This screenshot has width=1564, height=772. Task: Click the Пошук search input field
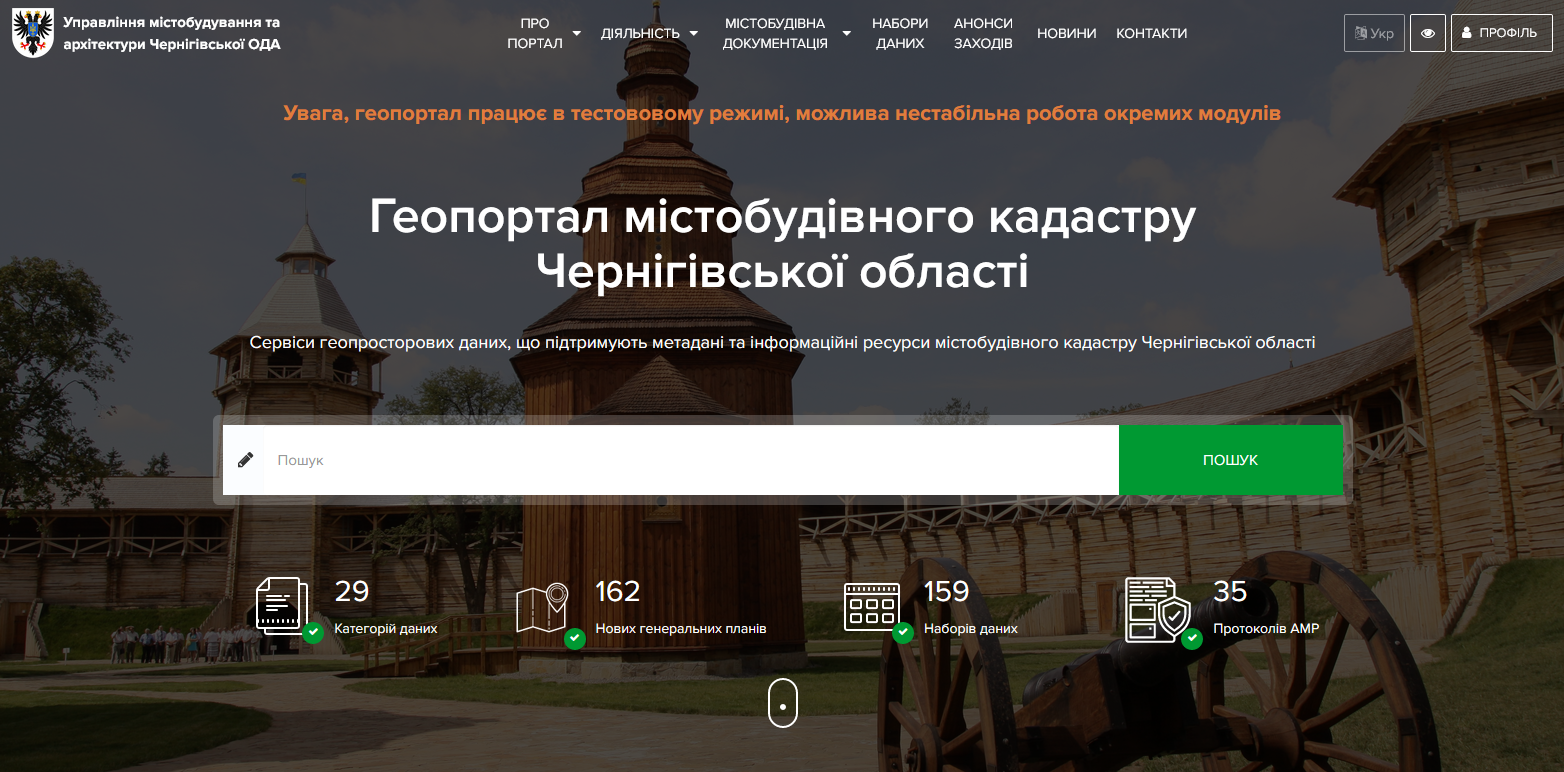click(x=690, y=460)
